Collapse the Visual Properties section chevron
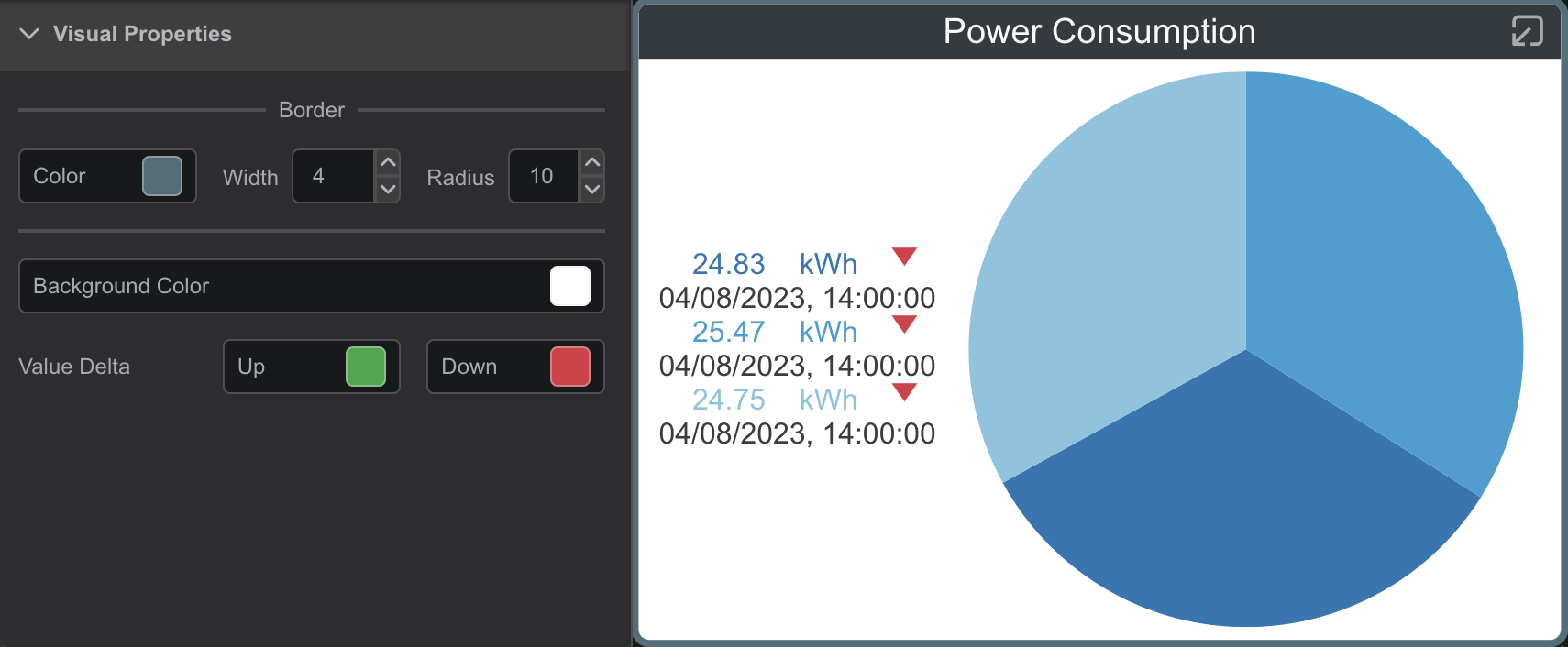 pyautogui.click(x=29, y=34)
